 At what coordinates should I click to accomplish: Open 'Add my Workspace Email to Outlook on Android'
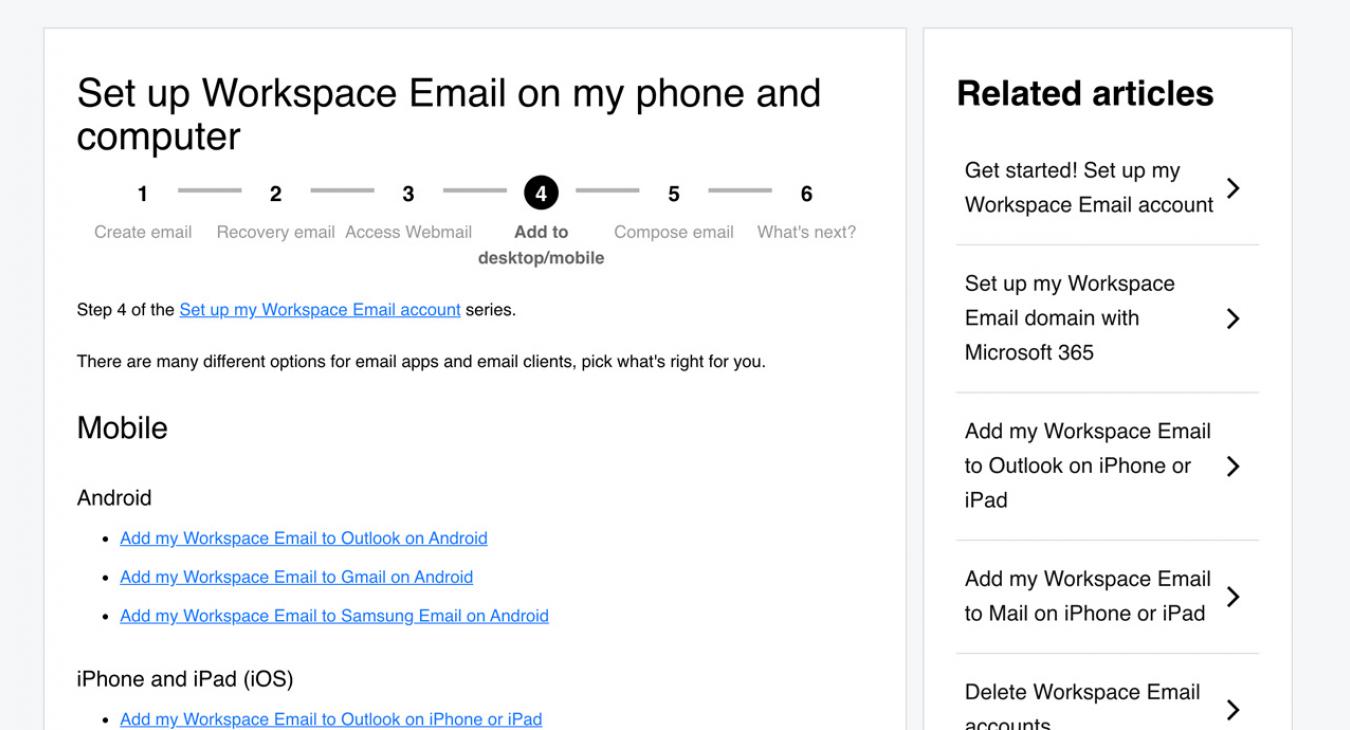click(x=303, y=538)
